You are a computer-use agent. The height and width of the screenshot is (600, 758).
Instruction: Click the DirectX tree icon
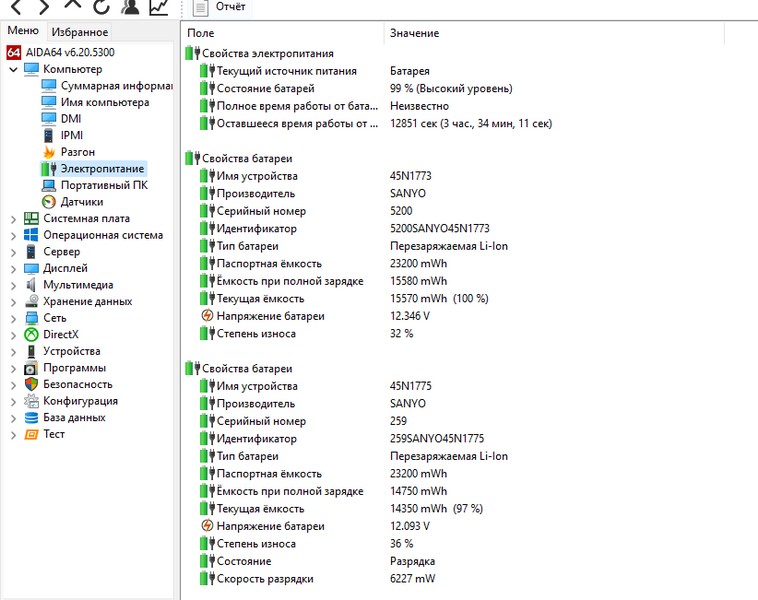32,335
